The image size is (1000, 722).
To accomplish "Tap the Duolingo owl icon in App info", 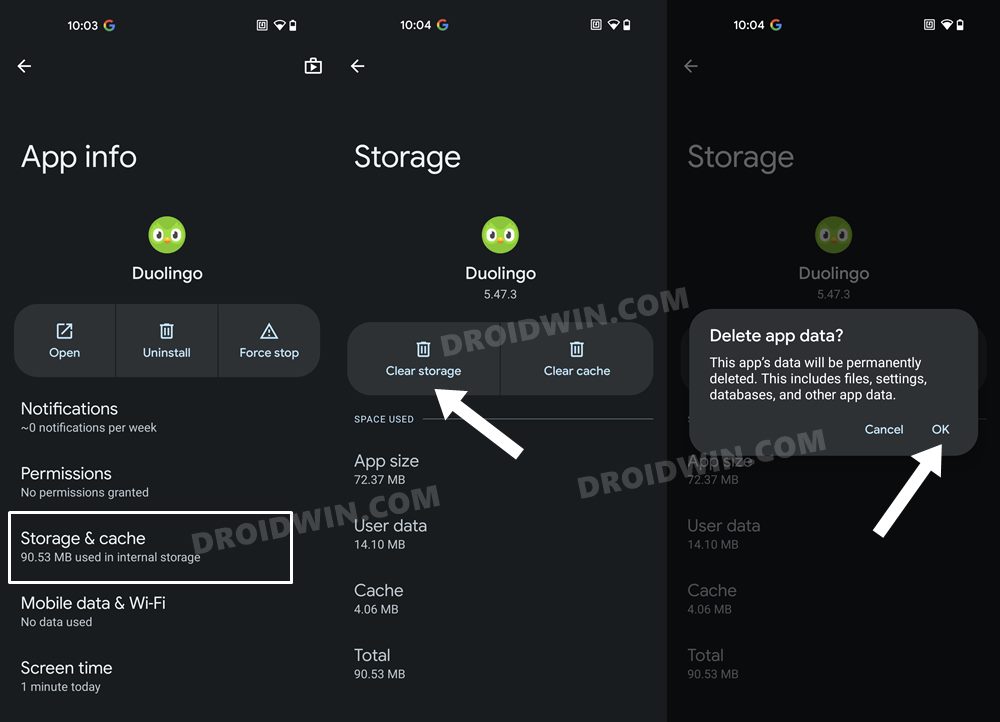I will pyautogui.click(x=167, y=235).
